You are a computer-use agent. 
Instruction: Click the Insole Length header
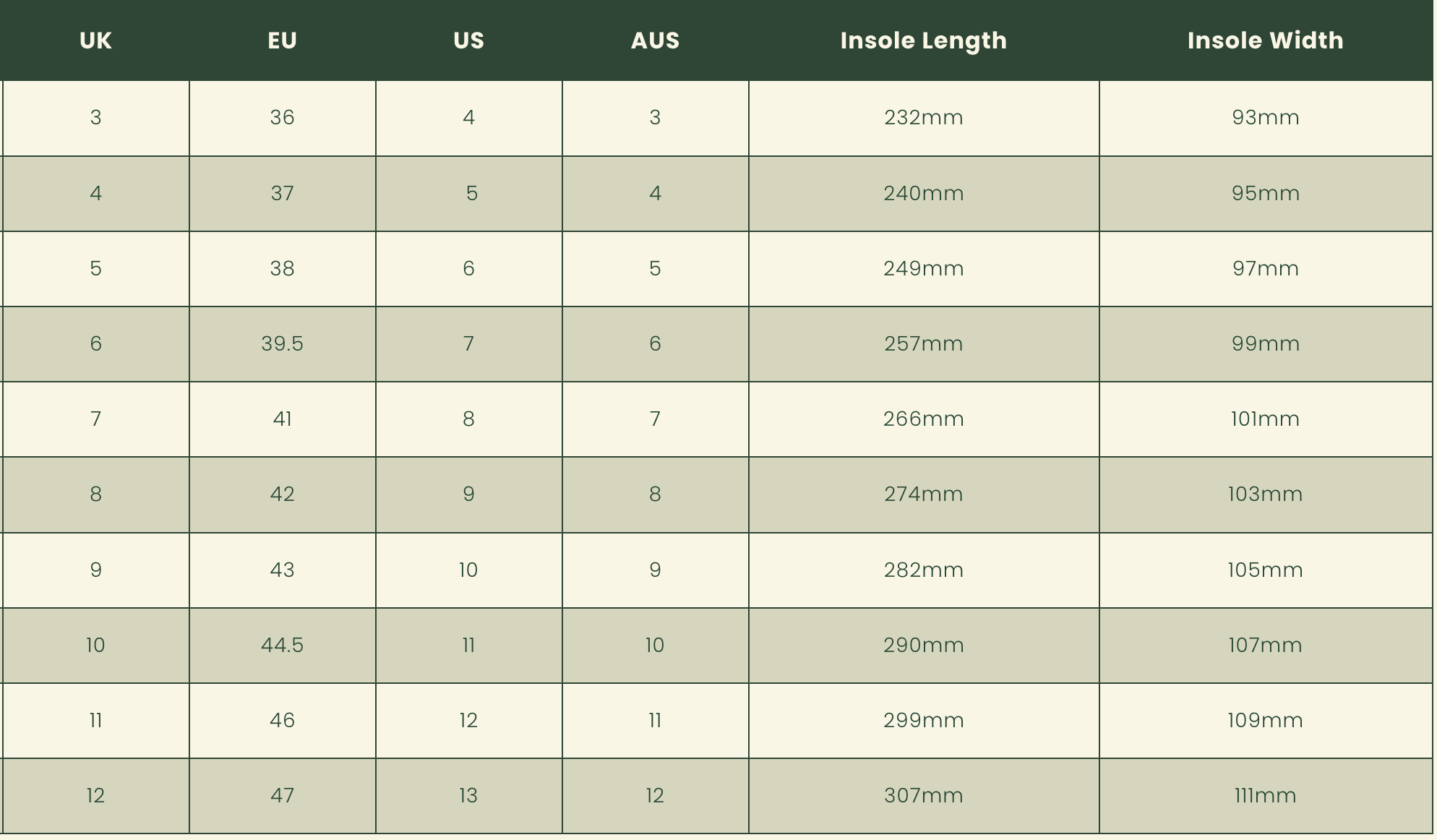coord(923,40)
